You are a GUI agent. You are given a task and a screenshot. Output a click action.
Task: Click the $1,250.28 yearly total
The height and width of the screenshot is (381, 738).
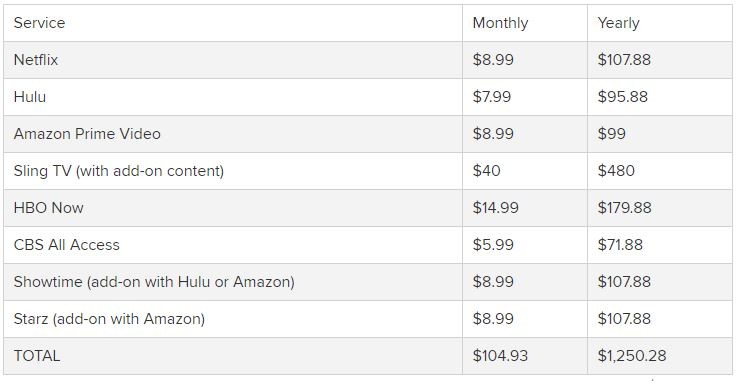632,356
